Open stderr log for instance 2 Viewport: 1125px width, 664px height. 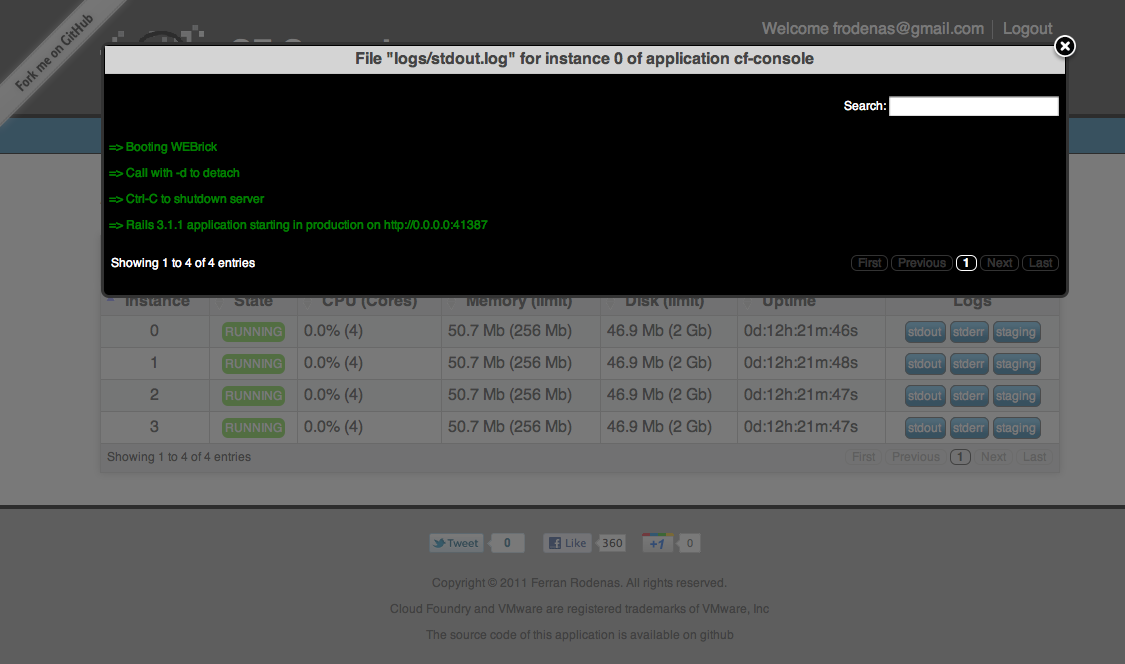coord(969,396)
